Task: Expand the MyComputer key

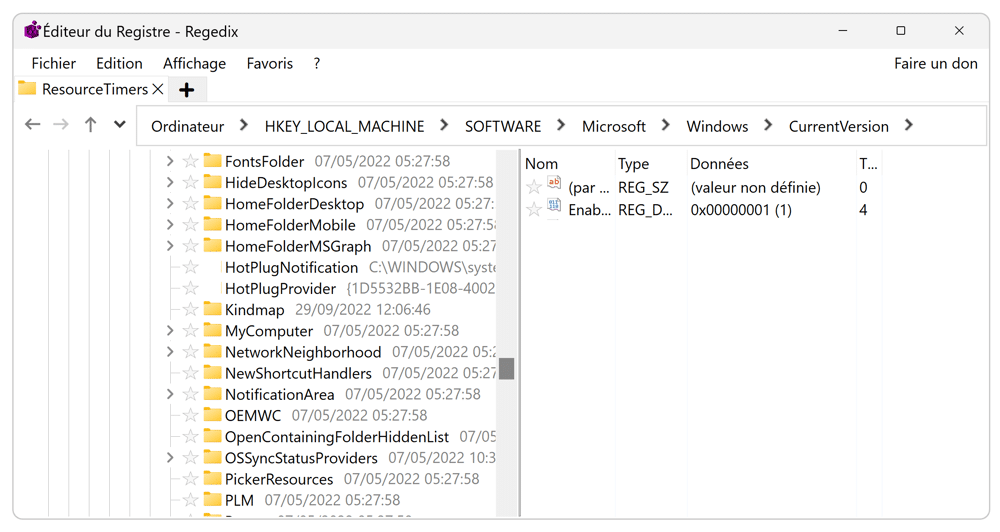Action: point(170,331)
